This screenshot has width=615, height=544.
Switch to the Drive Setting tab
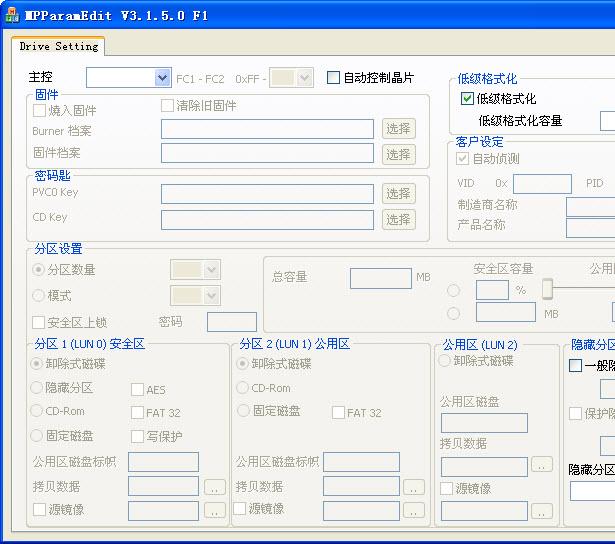coord(58,46)
